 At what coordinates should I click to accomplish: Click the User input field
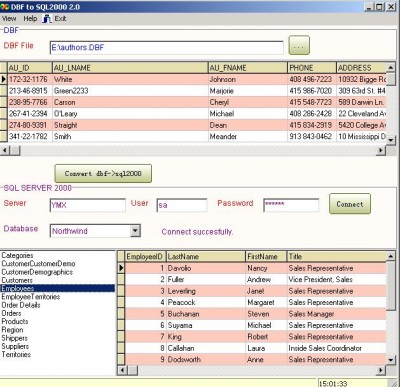point(182,205)
